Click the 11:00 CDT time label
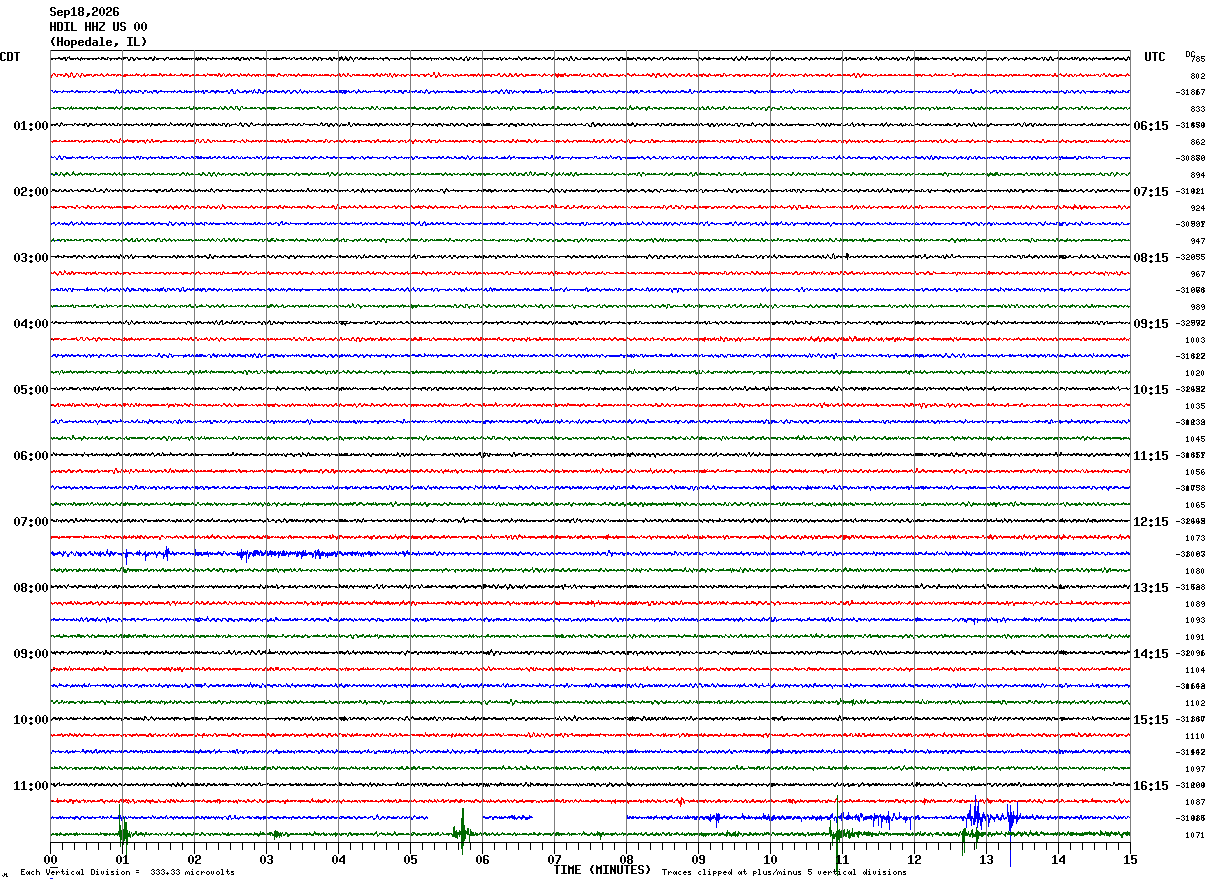1210x886 pixels. [31, 786]
